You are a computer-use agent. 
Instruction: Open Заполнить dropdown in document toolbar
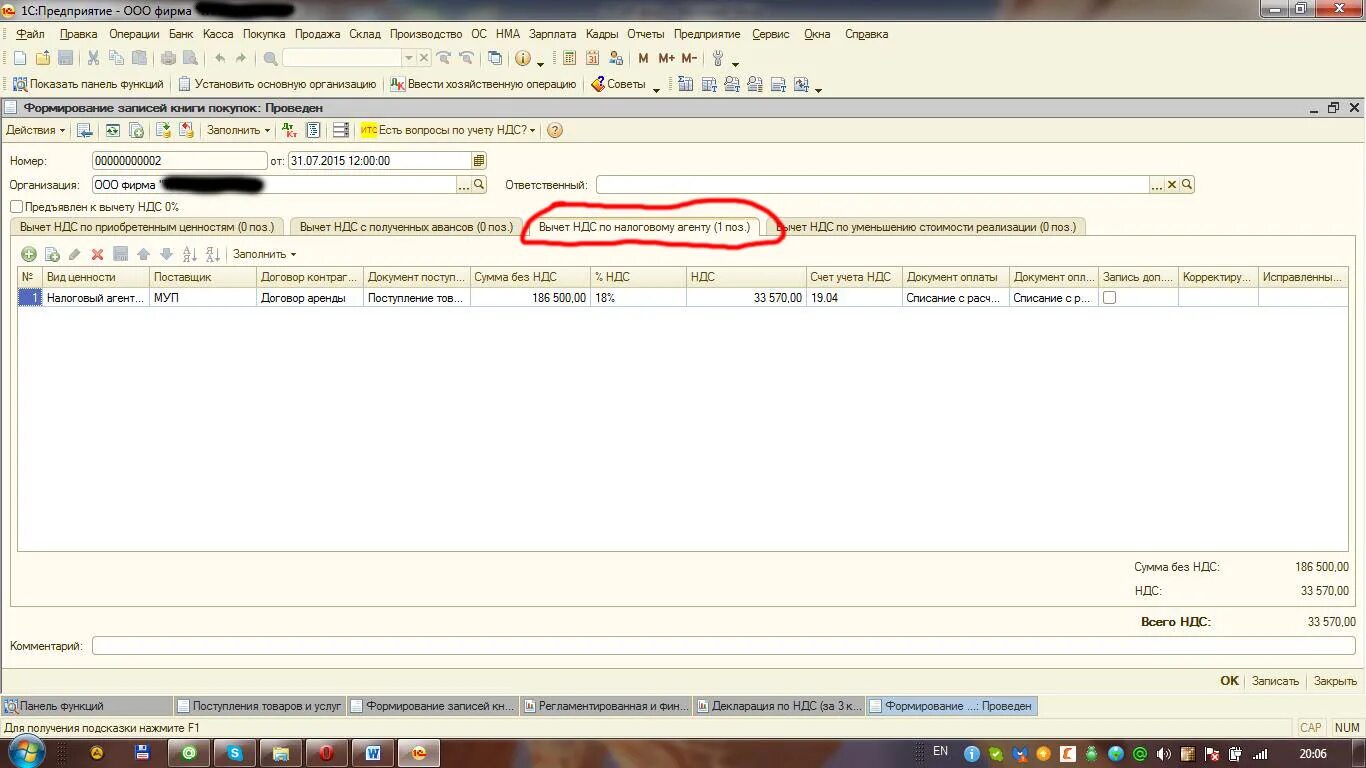pyautogui.click(x=238, y=130)
